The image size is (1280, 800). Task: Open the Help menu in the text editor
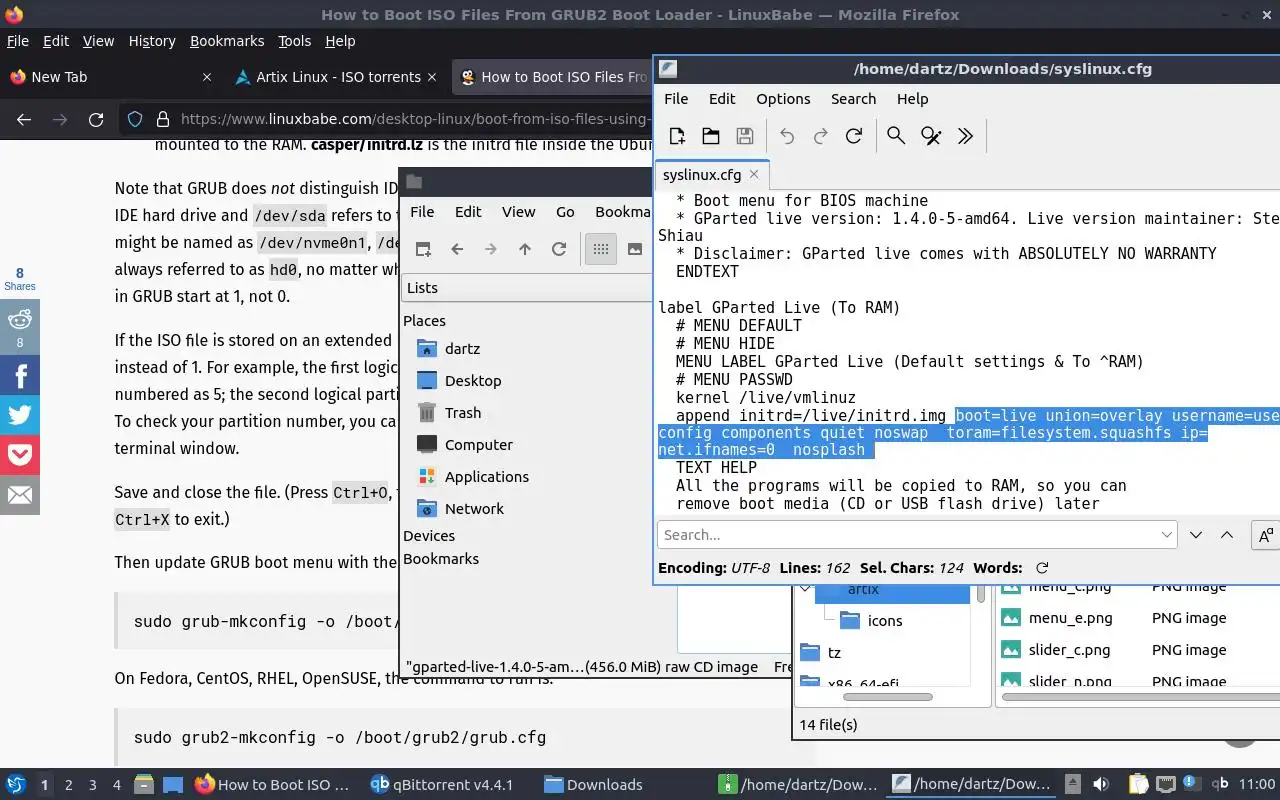[912, 99]
